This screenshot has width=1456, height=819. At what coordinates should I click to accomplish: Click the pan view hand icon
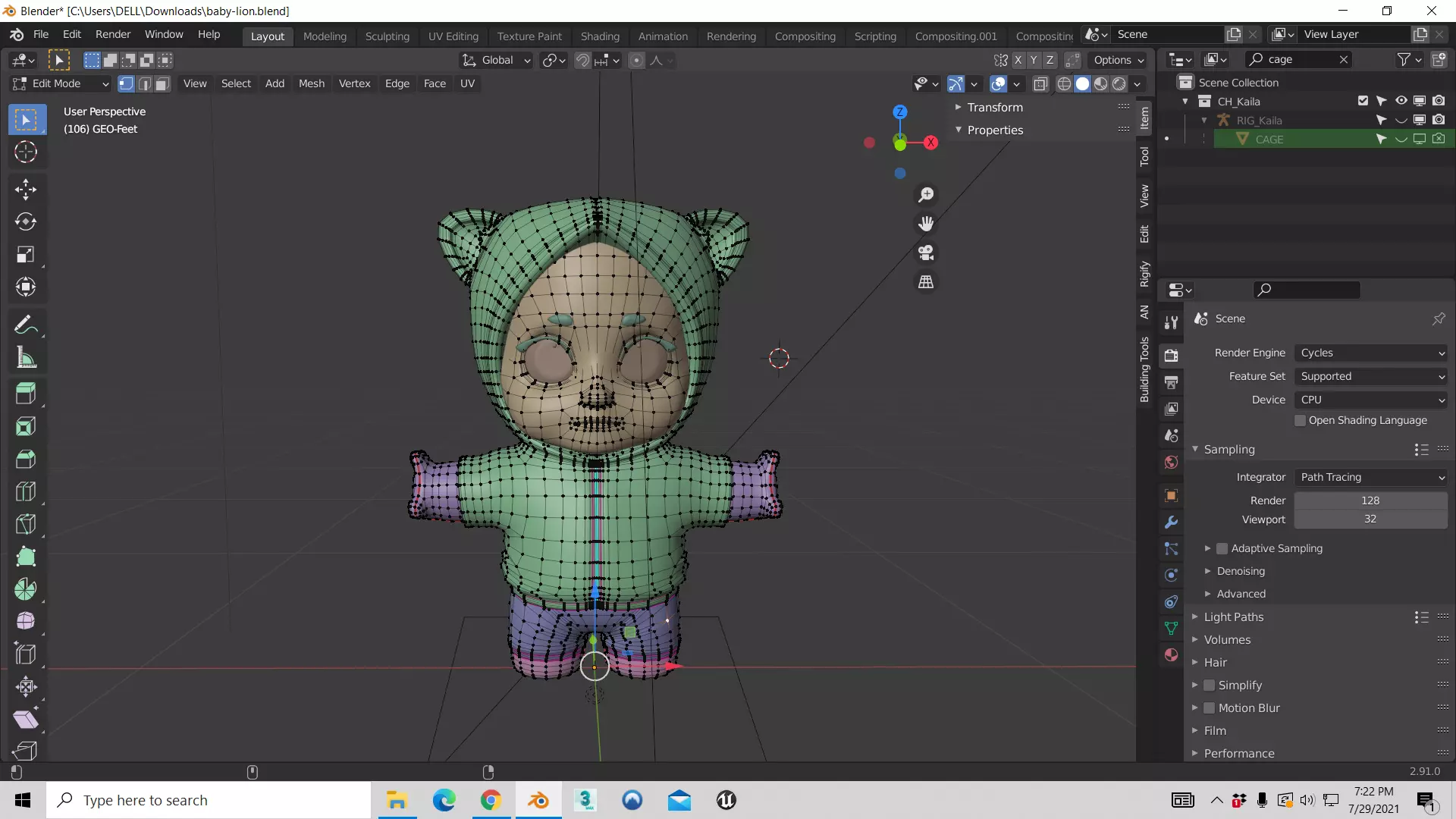pos(926,224)
